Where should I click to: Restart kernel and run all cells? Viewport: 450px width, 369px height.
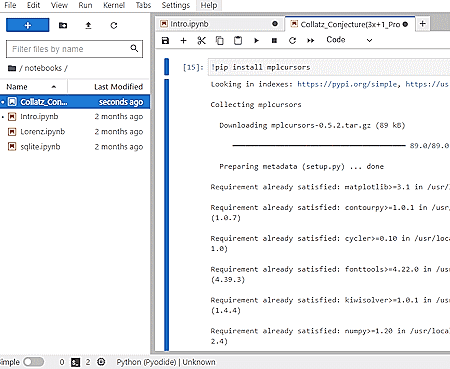pos(311,41)
